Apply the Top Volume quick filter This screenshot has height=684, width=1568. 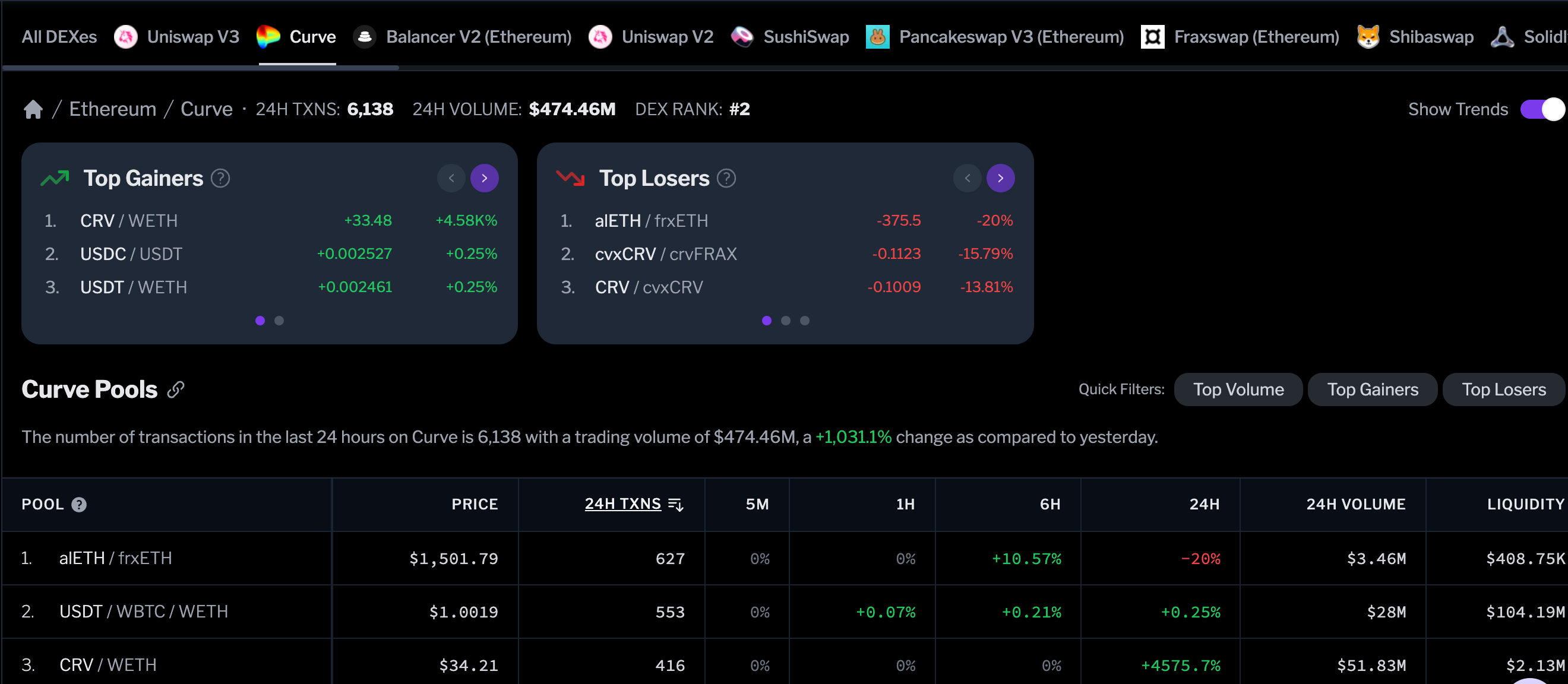1238,389
